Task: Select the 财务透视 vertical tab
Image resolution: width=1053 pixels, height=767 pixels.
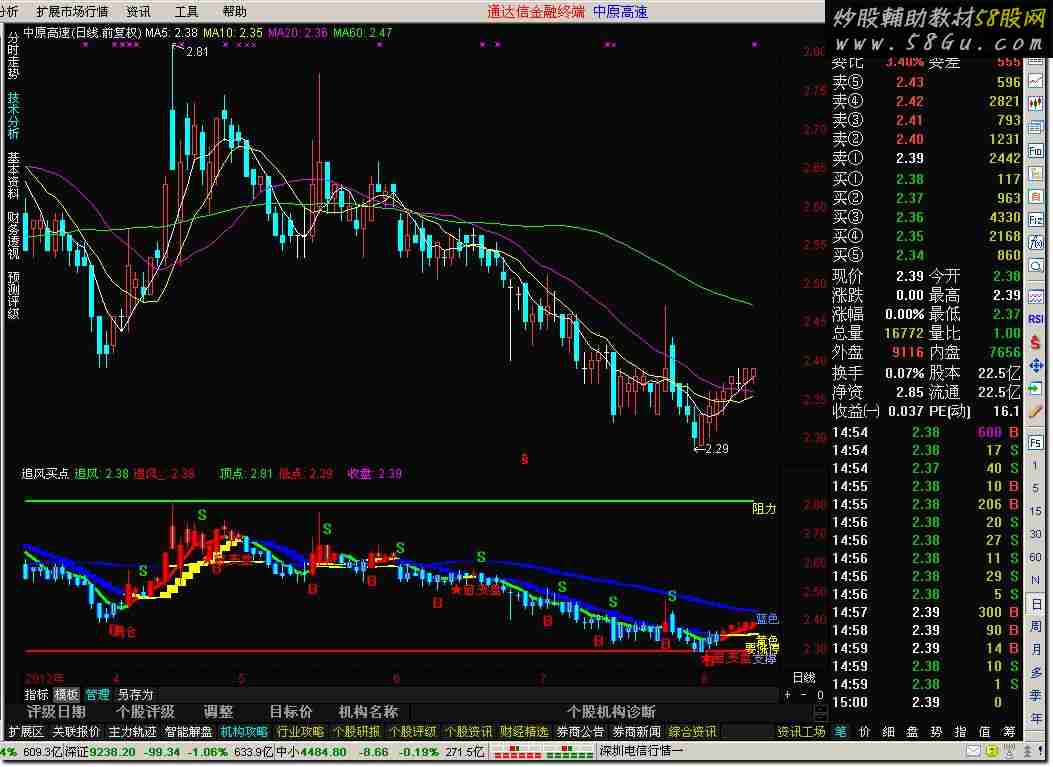Action: pos(13,235)
